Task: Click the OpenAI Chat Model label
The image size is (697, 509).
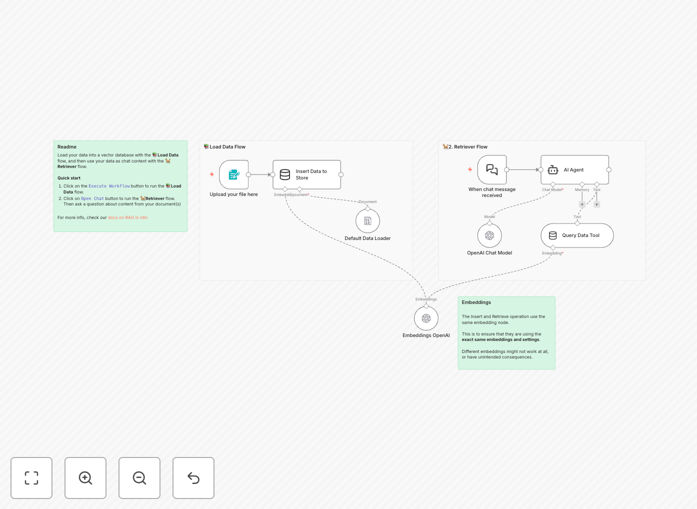Action: coord(489,253)
